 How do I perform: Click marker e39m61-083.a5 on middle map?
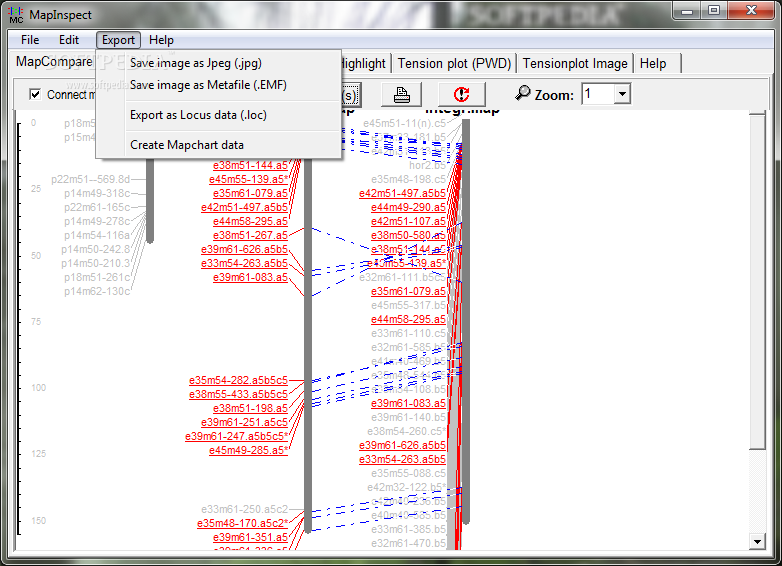[250, 277]
